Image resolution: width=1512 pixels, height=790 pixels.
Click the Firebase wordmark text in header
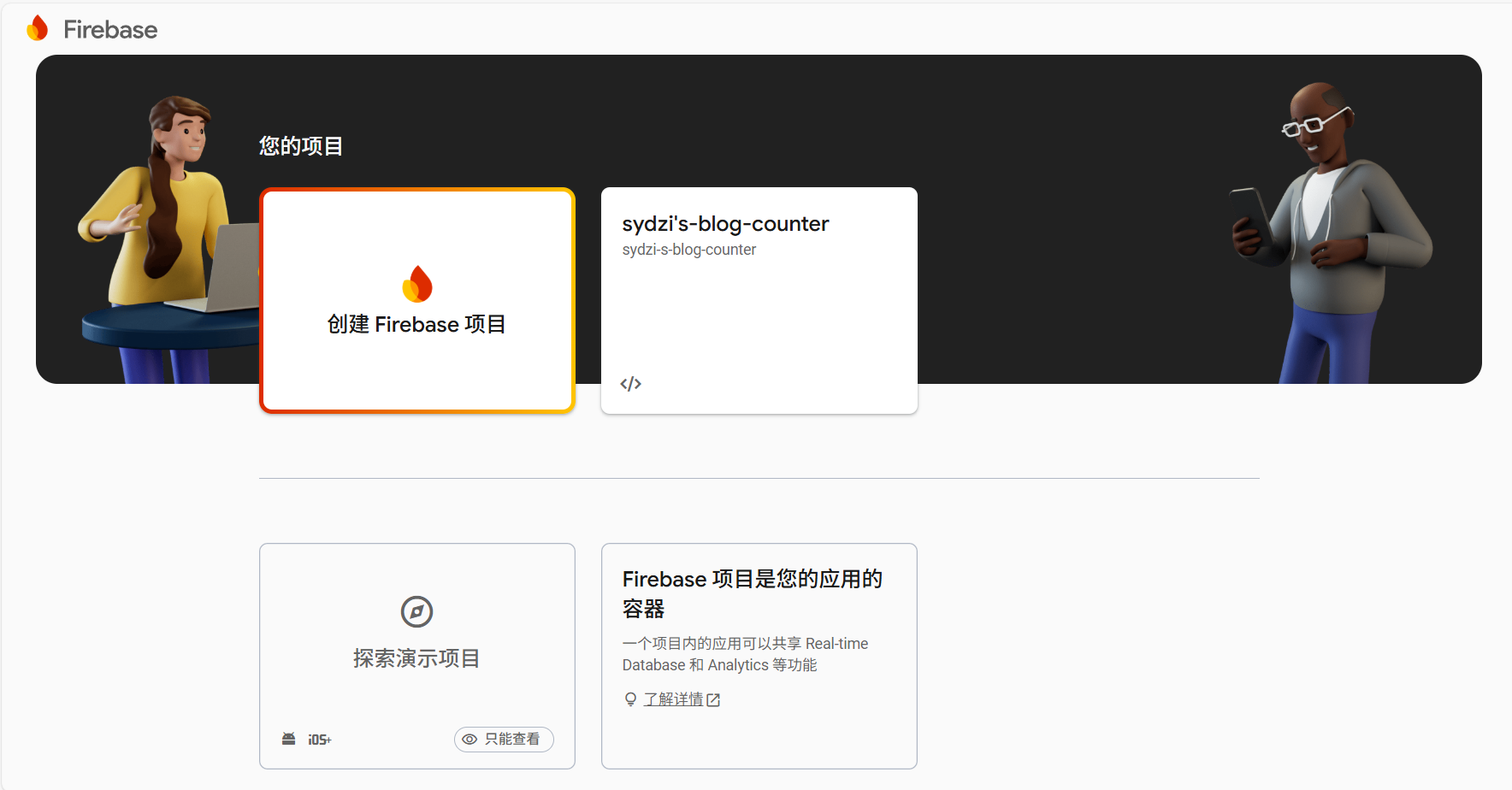110,30
